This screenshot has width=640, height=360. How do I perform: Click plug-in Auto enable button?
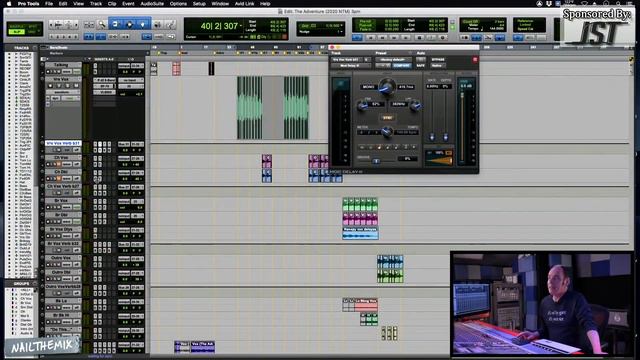(x=420, y=60)
